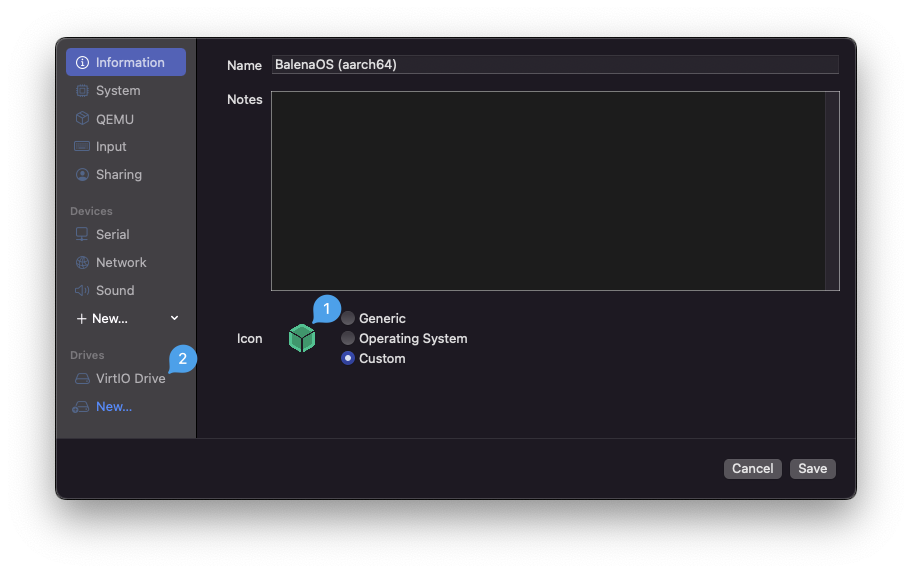Click the Information sidebar icon
This screenshot has height=573, width=912.
[82, 62]
